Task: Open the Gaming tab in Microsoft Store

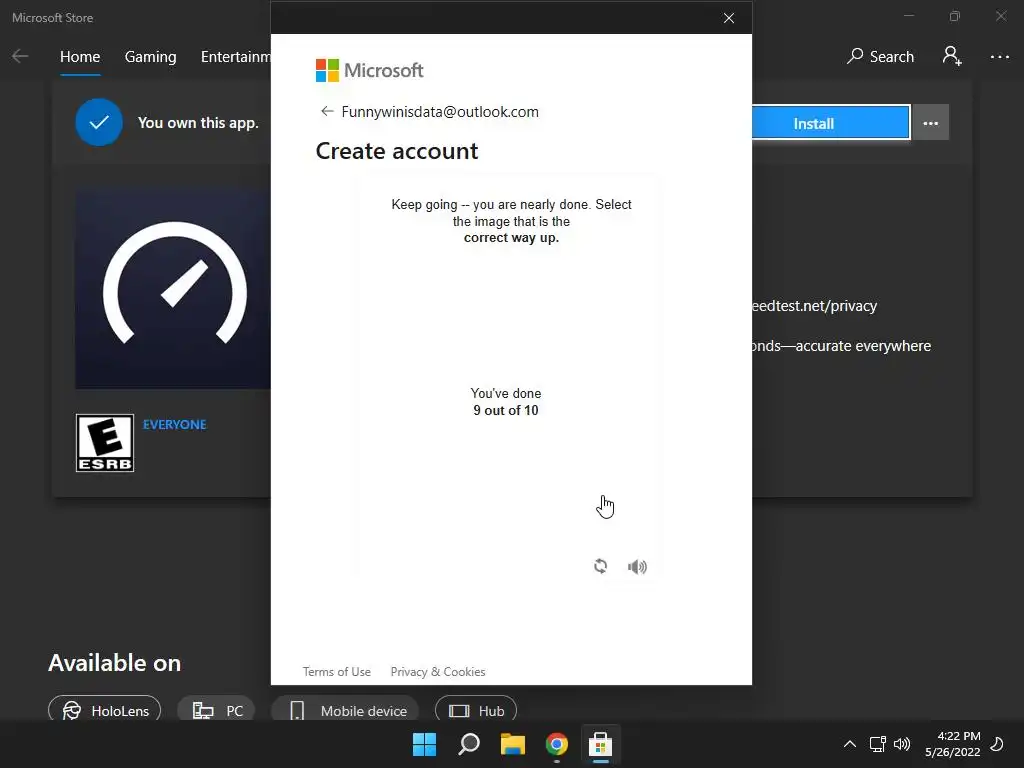Action: 150,57
